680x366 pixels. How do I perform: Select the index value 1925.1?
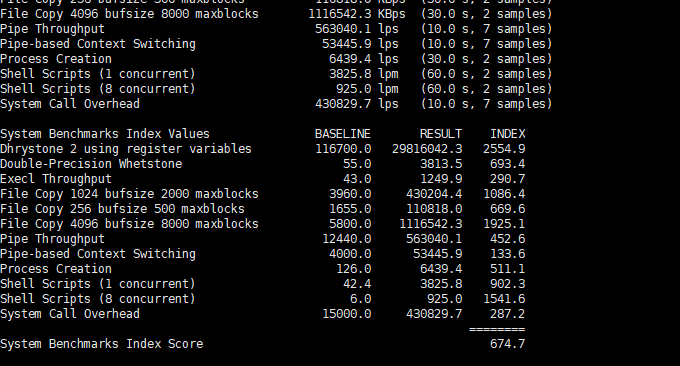coord(504,224)
